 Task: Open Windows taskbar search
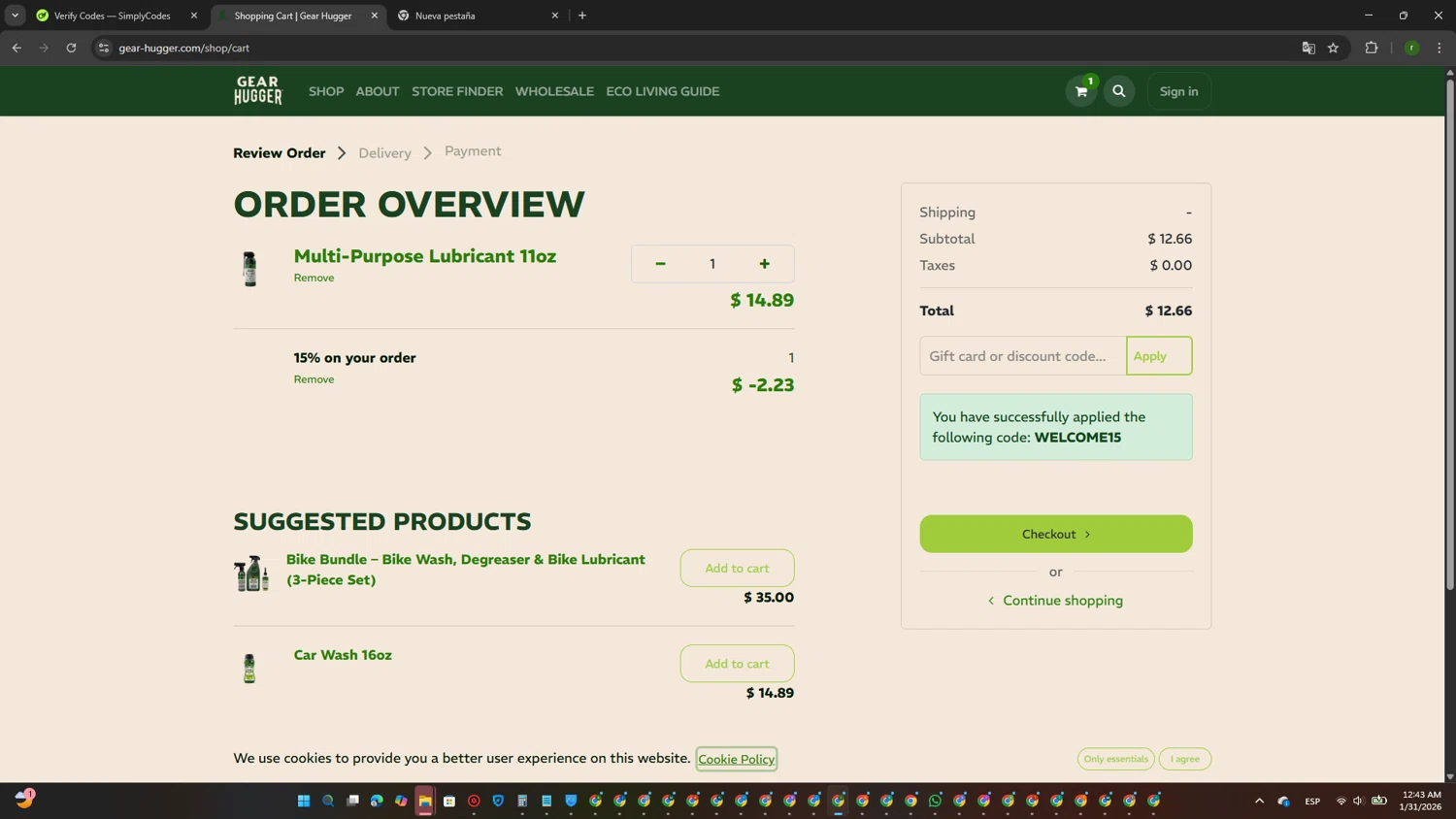tap(328, 801)
